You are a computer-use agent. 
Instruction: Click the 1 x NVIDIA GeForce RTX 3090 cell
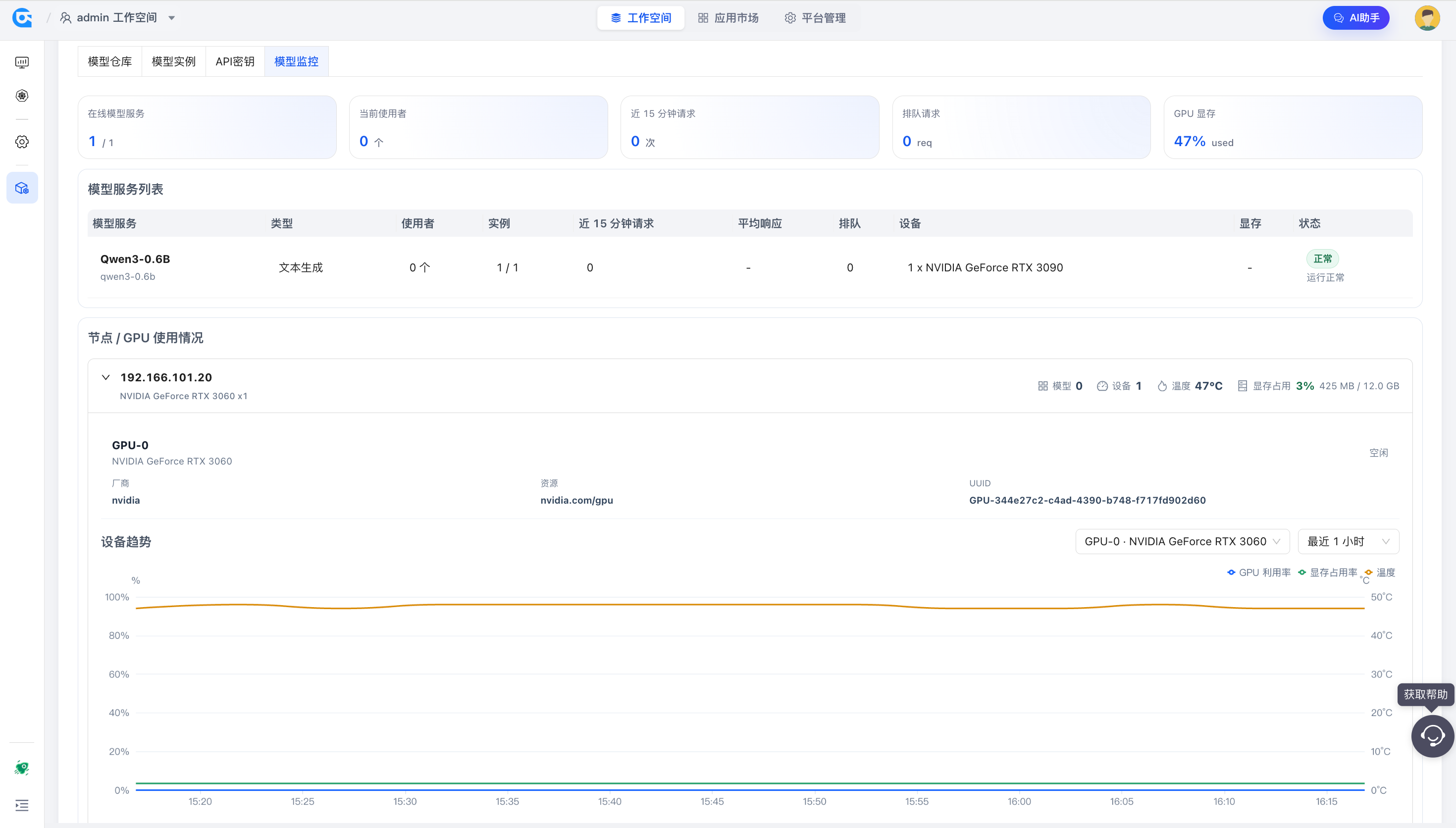(985, 267)
